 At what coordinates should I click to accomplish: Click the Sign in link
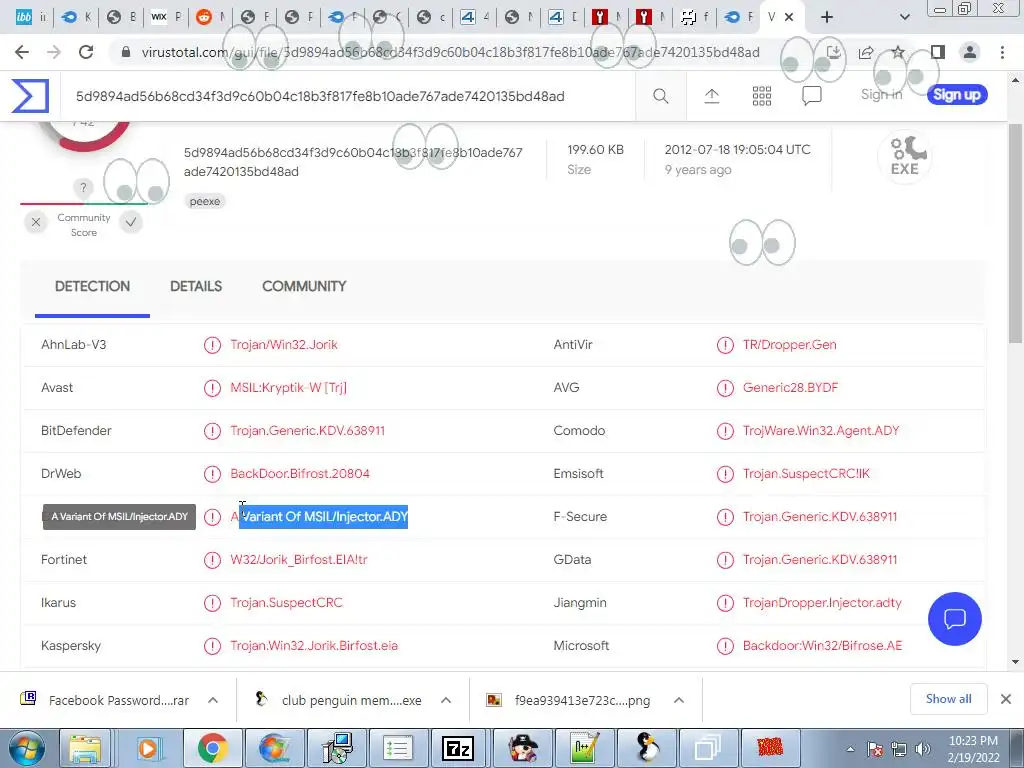point(881,95)
